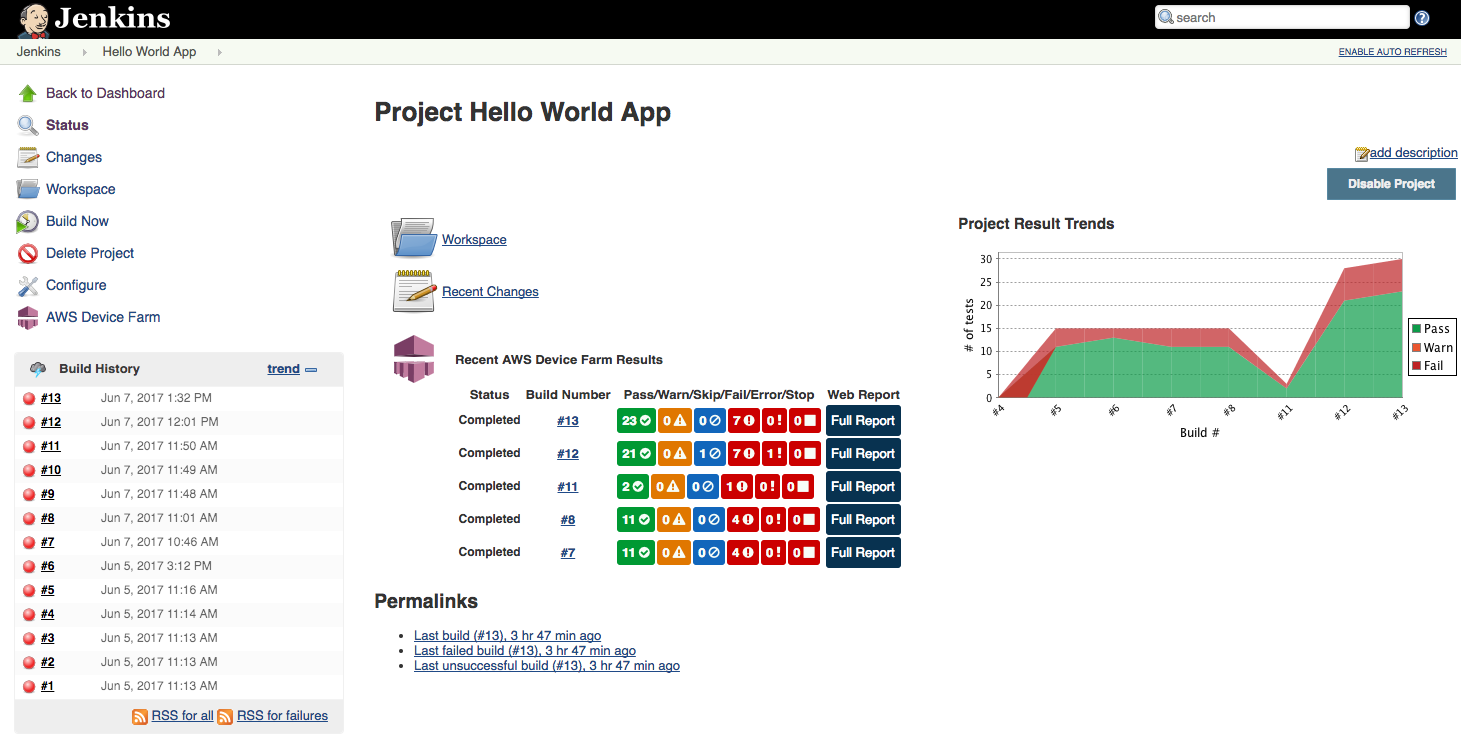Choose Delete Project in the sidebar

[x=90, y=253]
